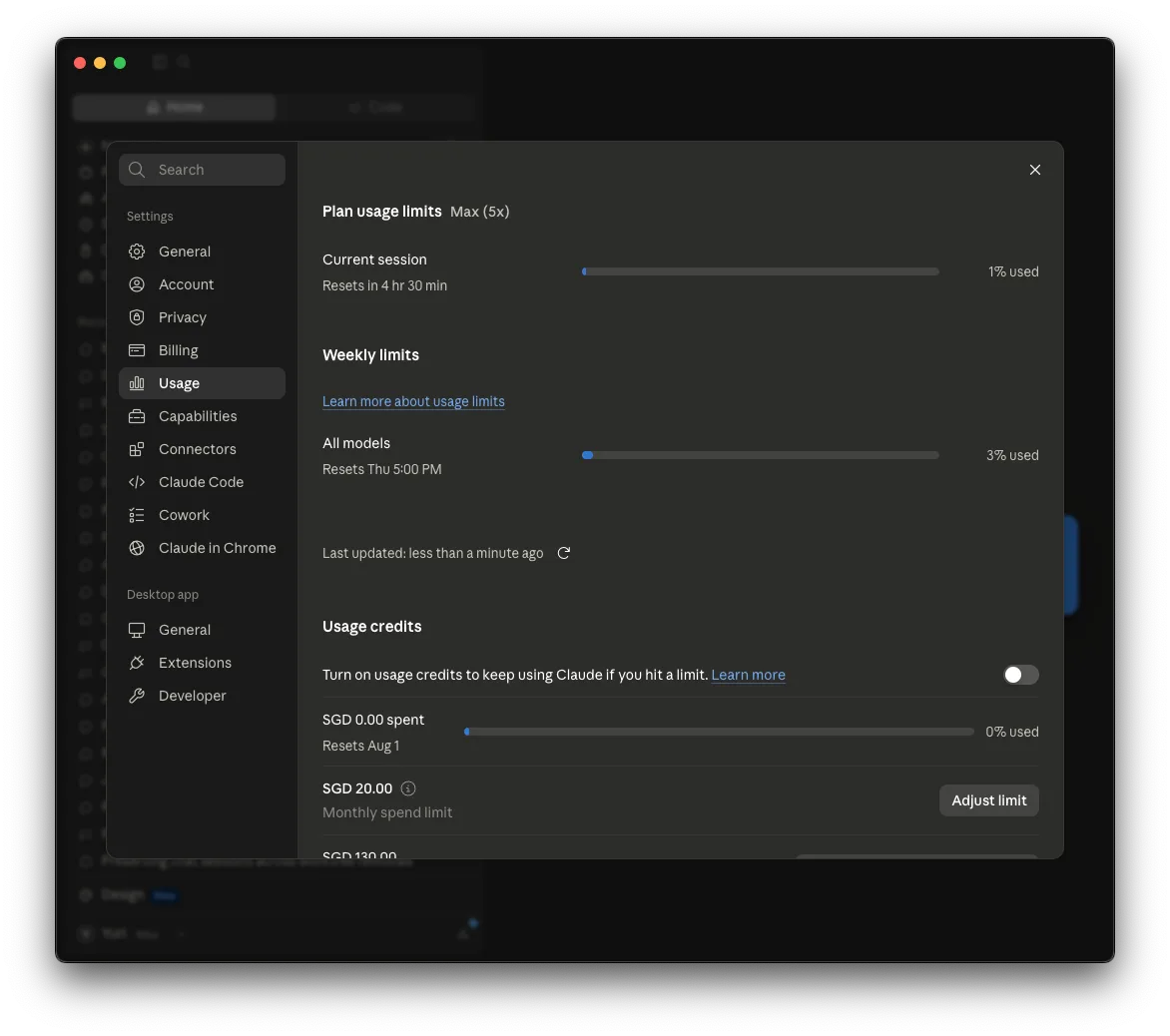Image resolution: width=1170 pixels, height=1036 pixels.
Task: Close the settings dialog
Action: tap(1035, 170)
